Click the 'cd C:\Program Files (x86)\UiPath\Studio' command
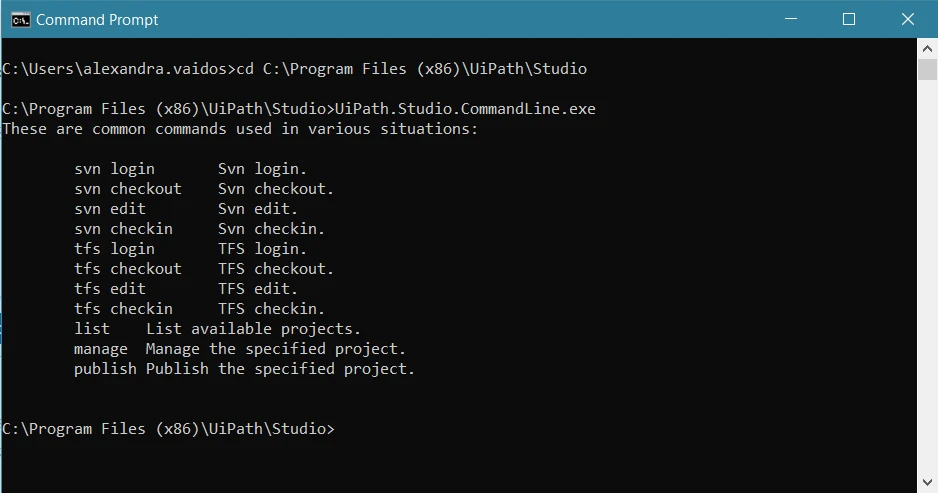Viewport: 938px width, 493px height. (x=412, y=69)
